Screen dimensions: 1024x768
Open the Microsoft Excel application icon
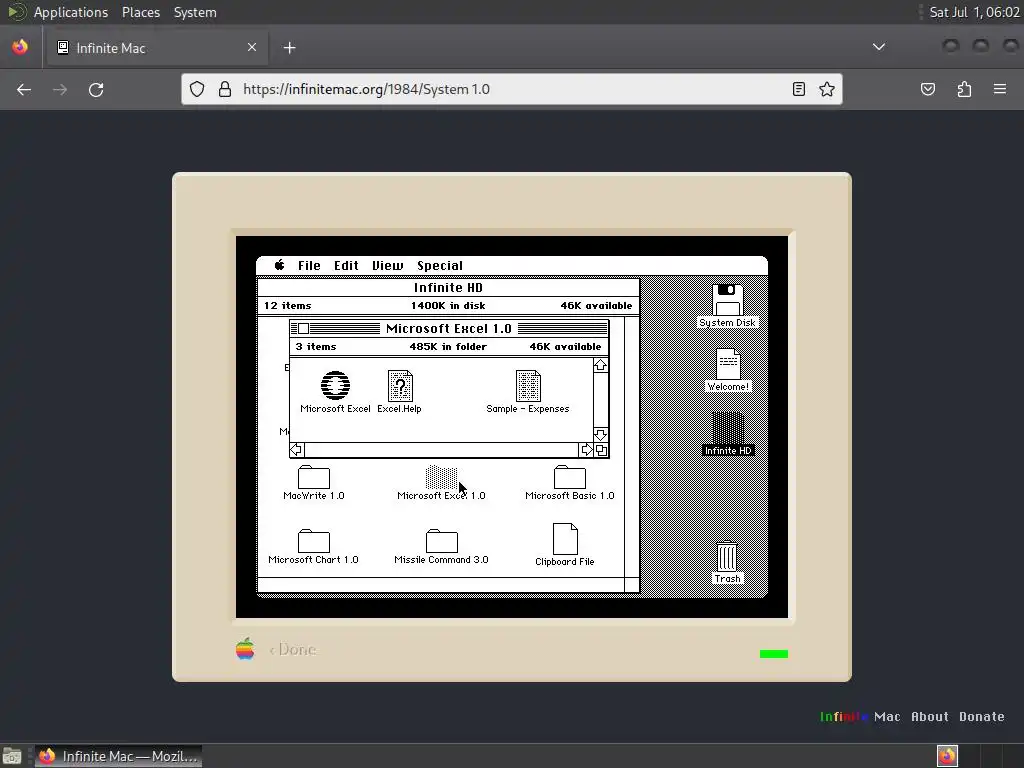coord(335,385)
